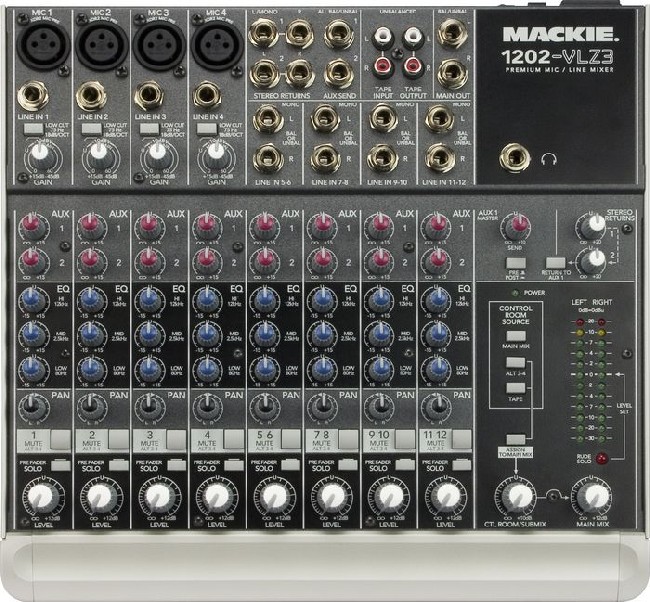Image resolution: width=650 pixels, height=602 pixels.
Task: Toggle the RETURN TO AUX 1 button
Action: coord(555,263)
